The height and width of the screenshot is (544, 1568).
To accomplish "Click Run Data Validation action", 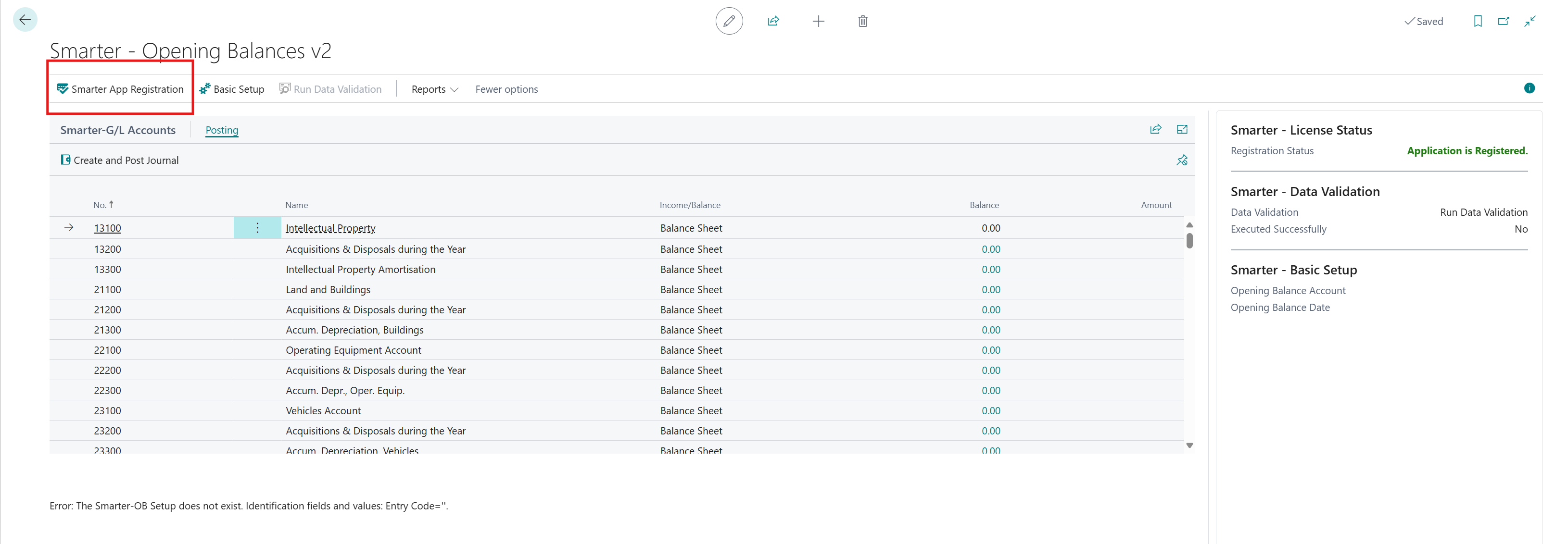I will 330,89.
